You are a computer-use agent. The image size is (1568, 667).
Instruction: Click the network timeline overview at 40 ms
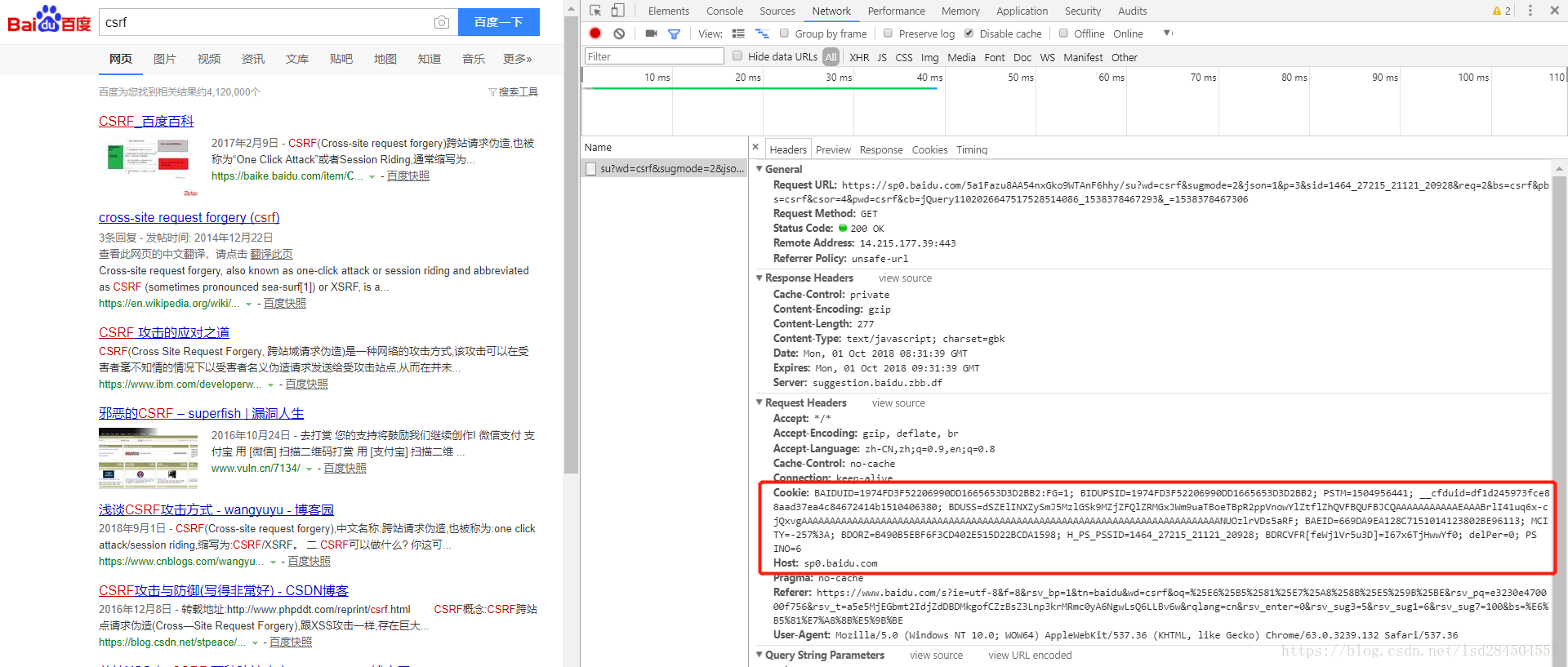(929, 78)
